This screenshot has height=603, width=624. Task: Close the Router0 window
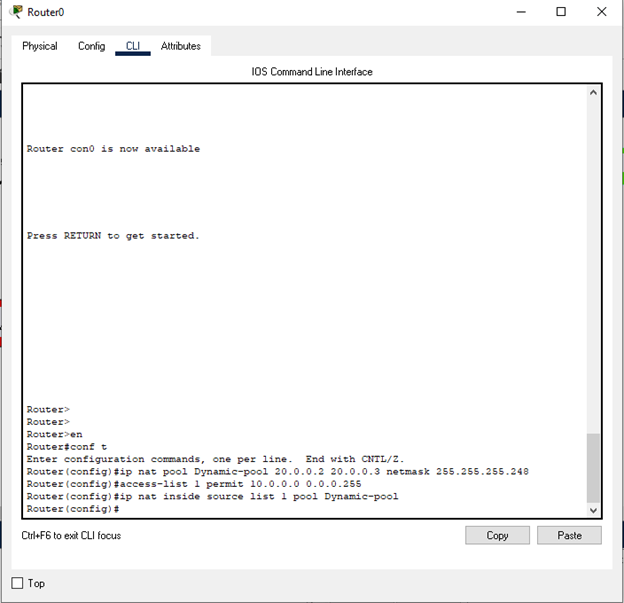[x=601, y=12]
